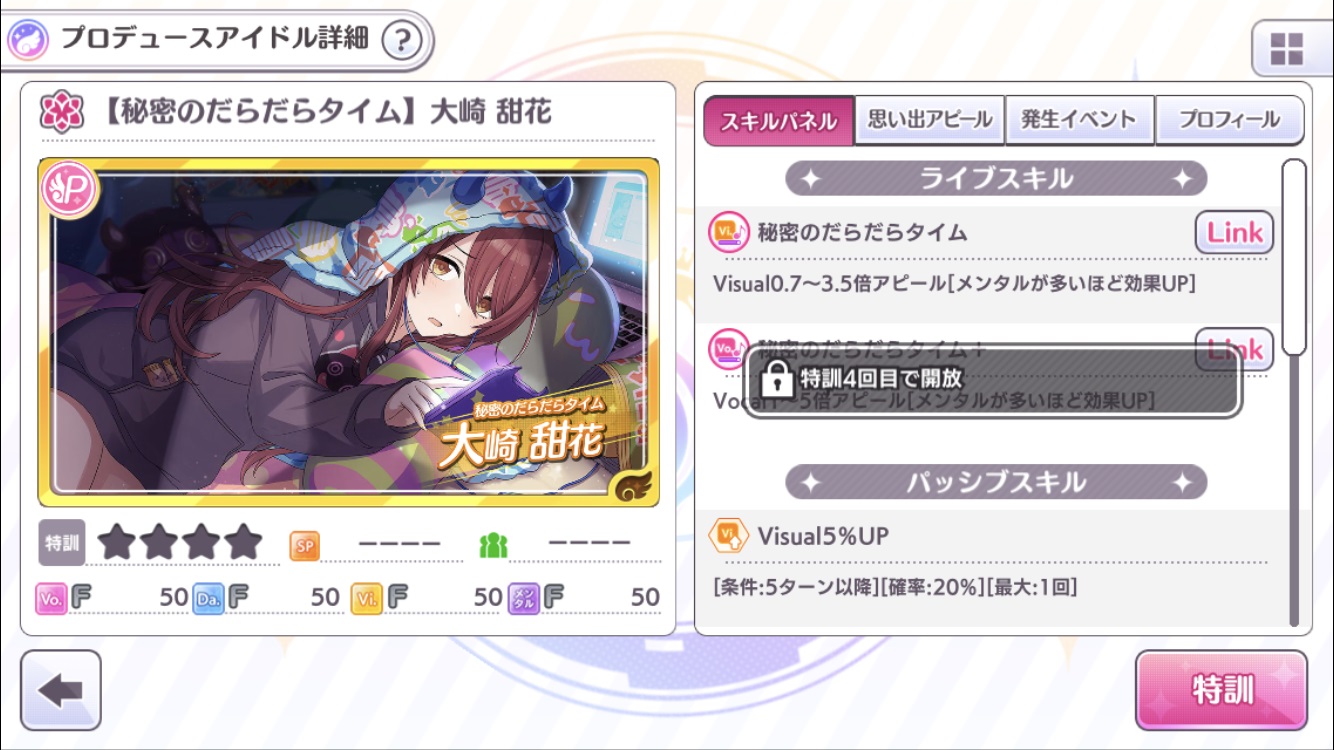Click the skill panel scrollbar thumb
This screenshot has height=750, width=1334.
pos(1295,256)
